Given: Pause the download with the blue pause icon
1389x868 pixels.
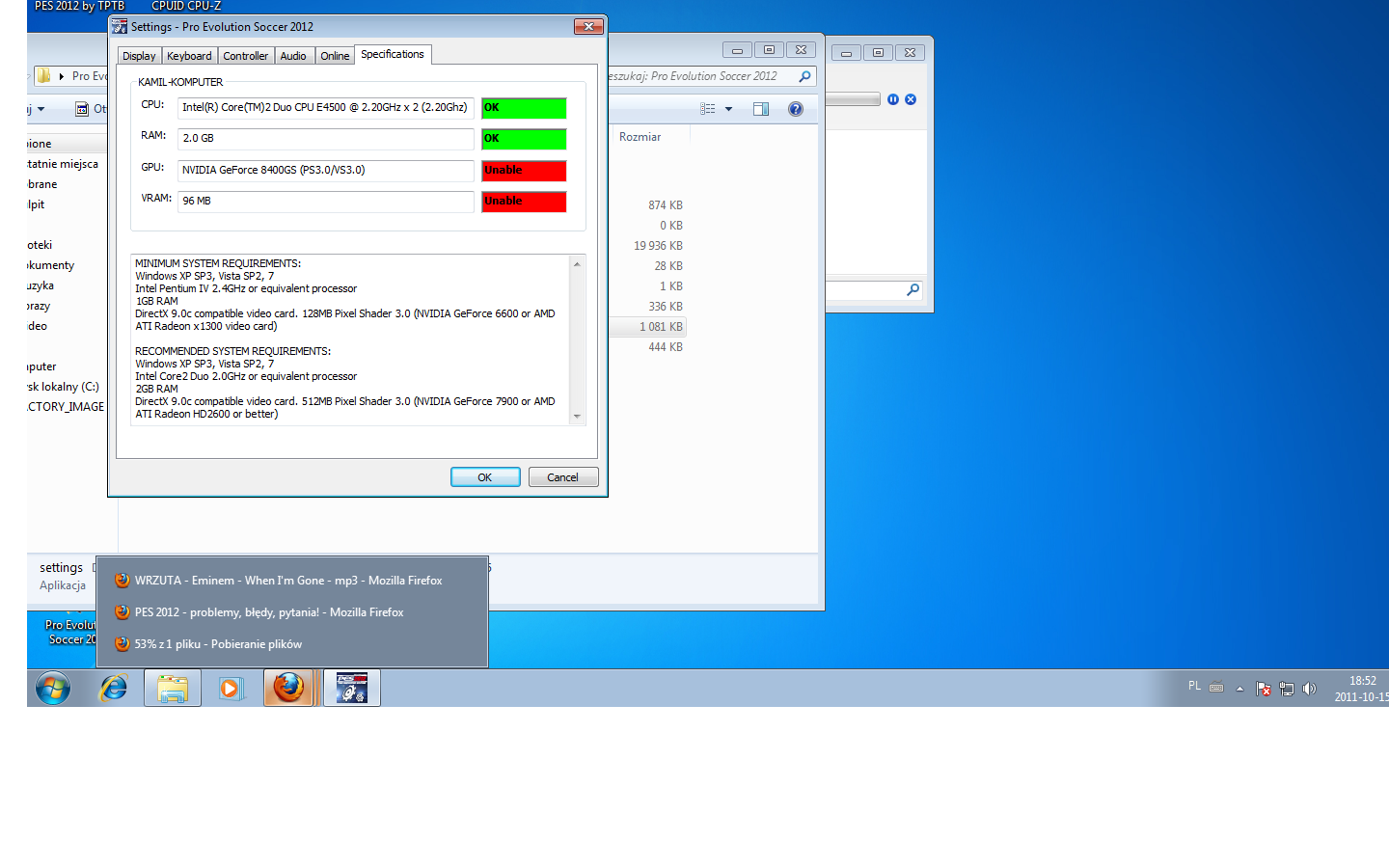Looking at the screenshot, I should point(893,99).
